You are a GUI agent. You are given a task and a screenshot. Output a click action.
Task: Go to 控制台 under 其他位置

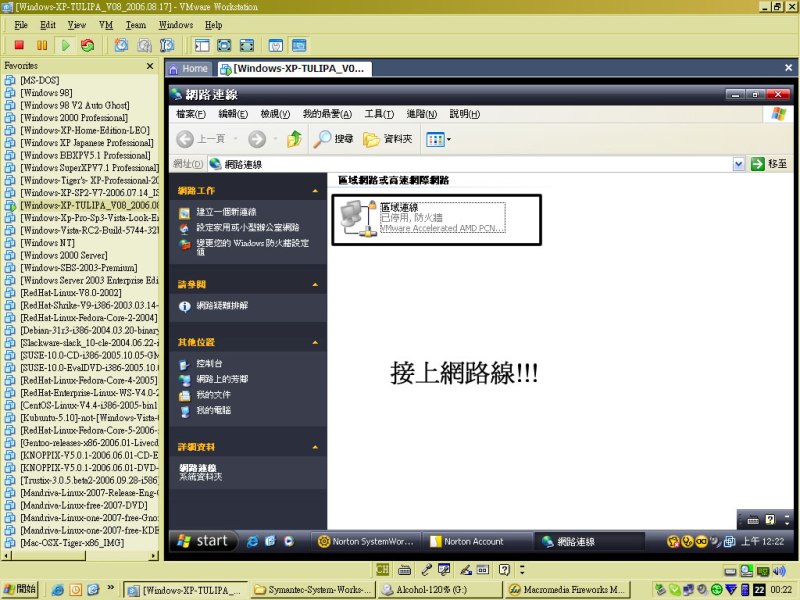point(209,364)
